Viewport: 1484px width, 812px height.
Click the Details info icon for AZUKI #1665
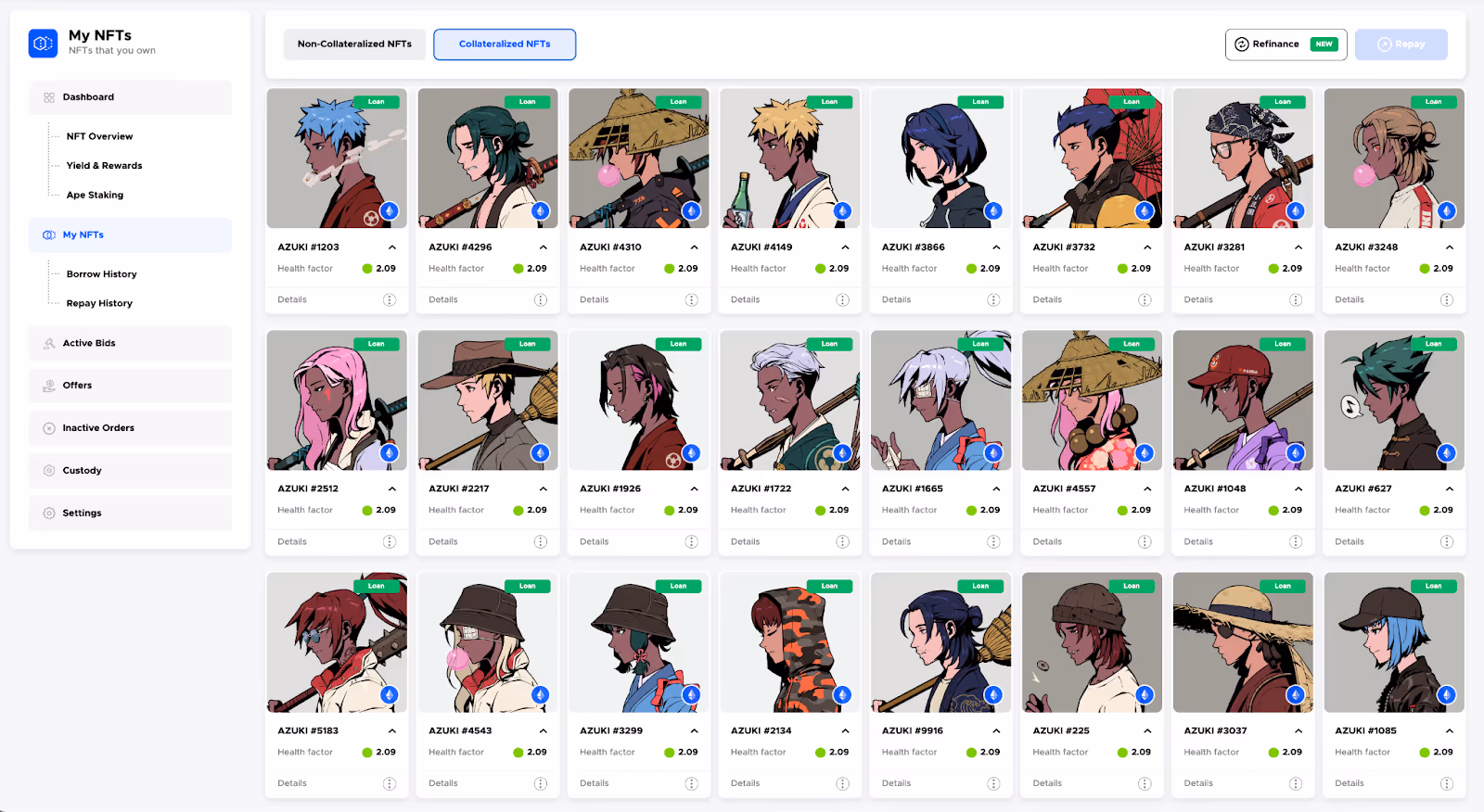[x=993, y=541]
